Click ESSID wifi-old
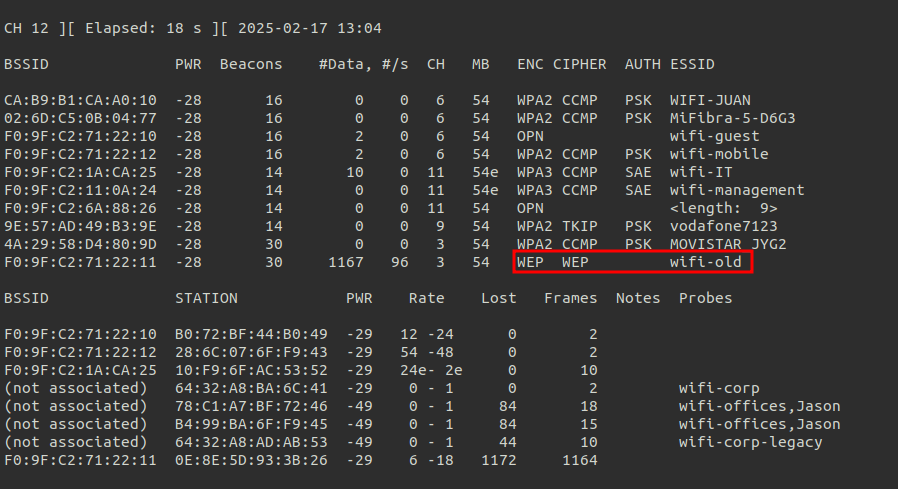The width and height of the screenshot is (898, 489). 706,262
